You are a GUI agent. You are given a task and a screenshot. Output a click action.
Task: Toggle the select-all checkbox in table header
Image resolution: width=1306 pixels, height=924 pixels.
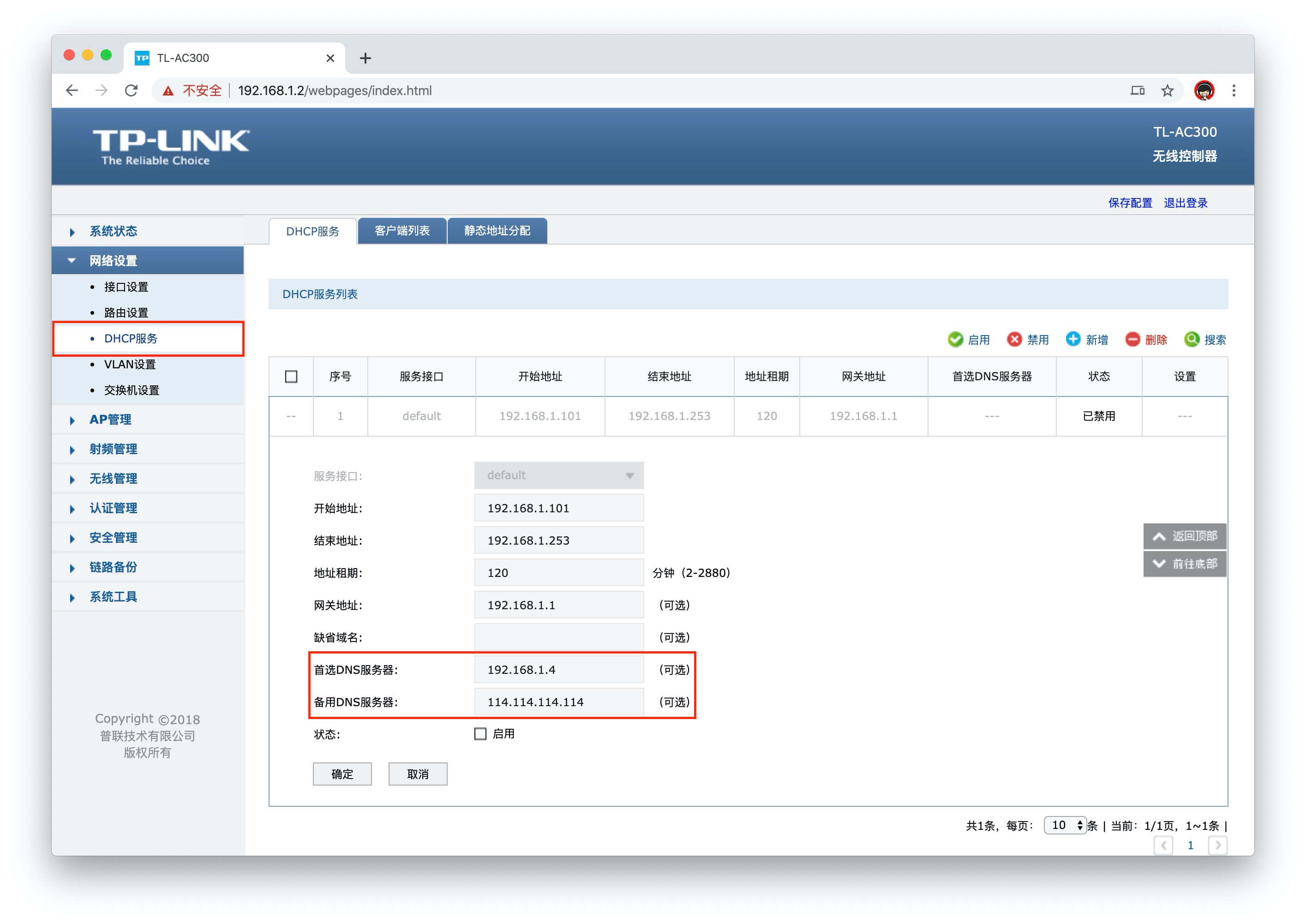click(x=291, y=377)
